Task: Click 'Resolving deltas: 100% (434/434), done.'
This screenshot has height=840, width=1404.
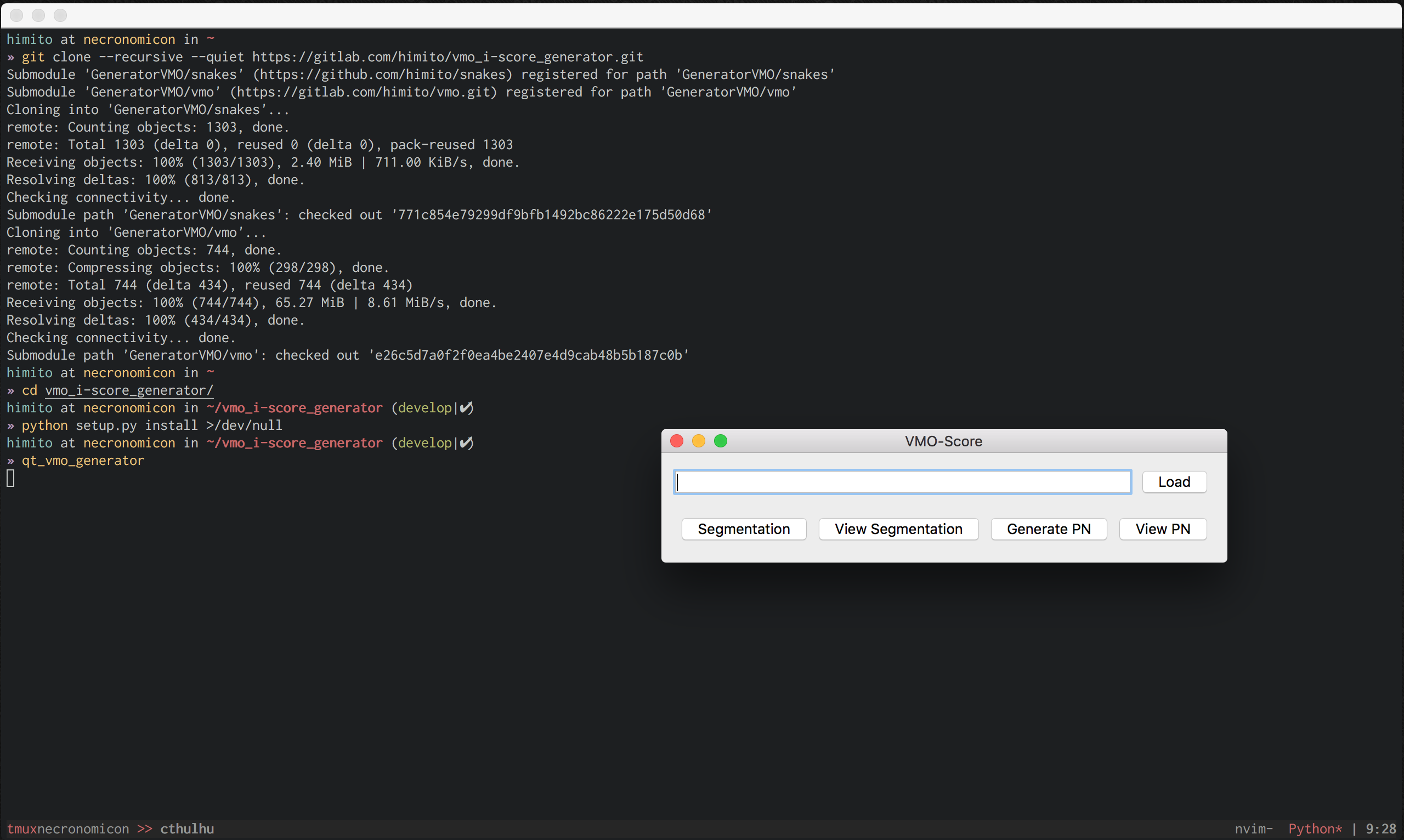Action: (x=156, y=320)
